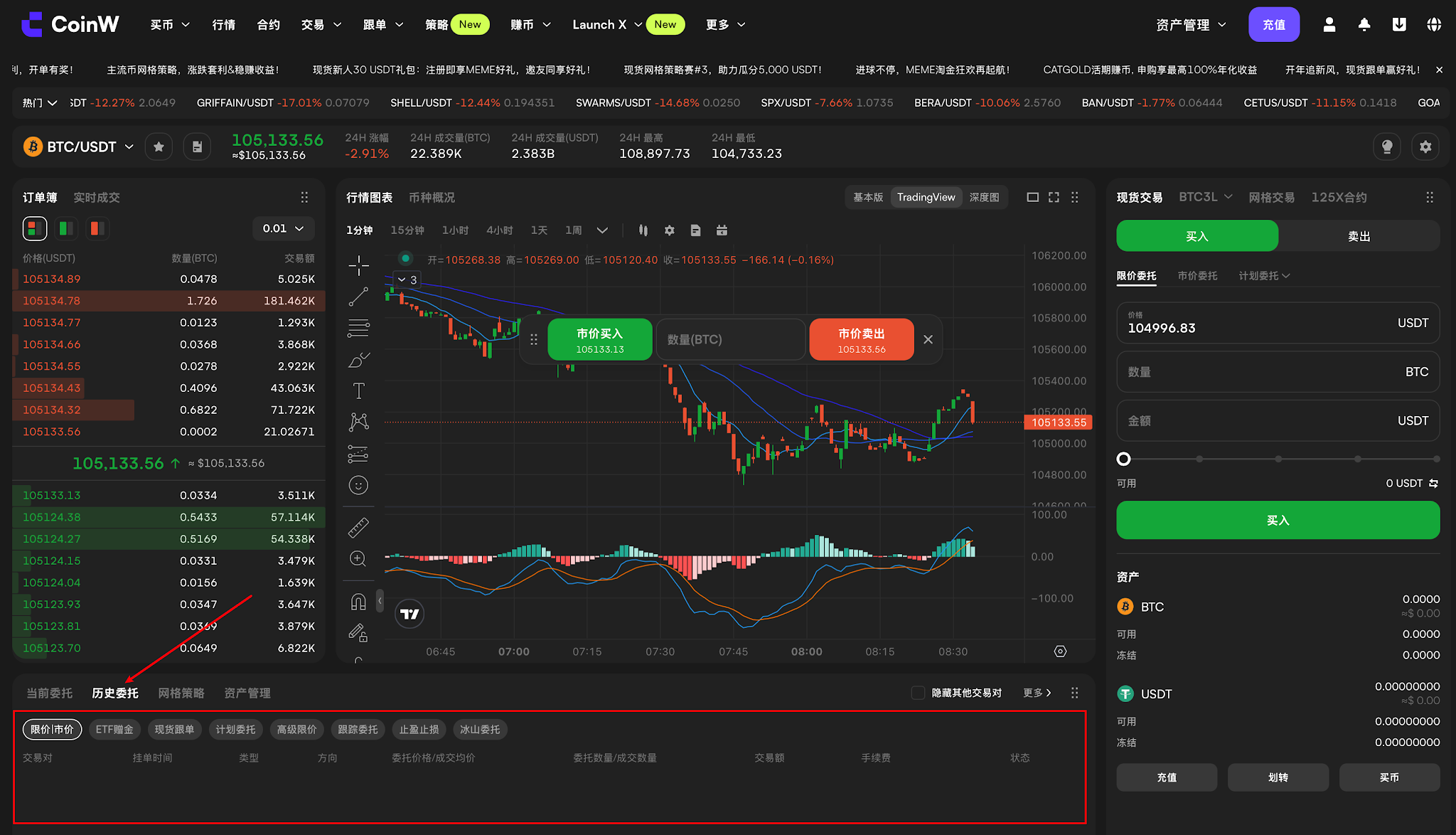Expand more timeframes chevron after 1周

[x=602, y=230]
